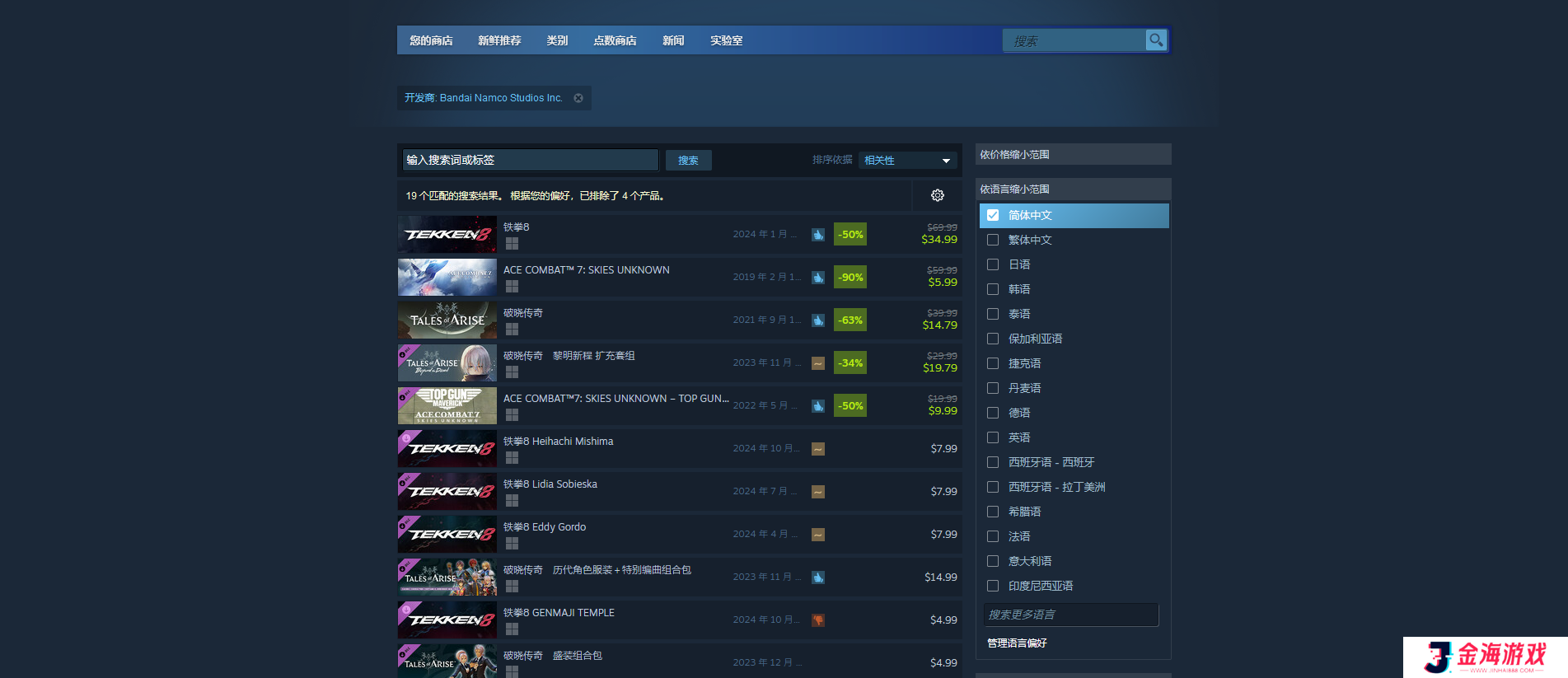Remove the Bandai Namco developer filter
1568x678 pixels.
578,98
